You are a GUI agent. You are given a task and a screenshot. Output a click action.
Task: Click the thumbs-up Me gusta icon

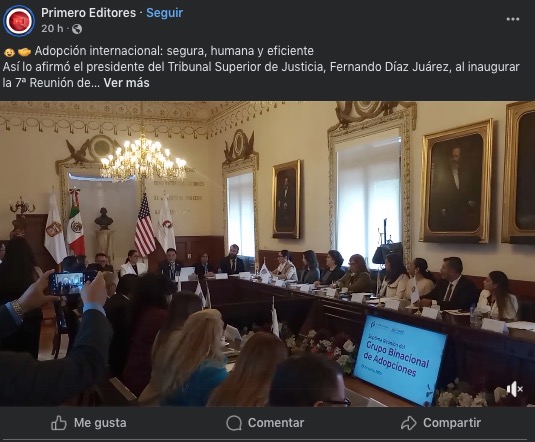pyautogui.click(x=59, y=423)
